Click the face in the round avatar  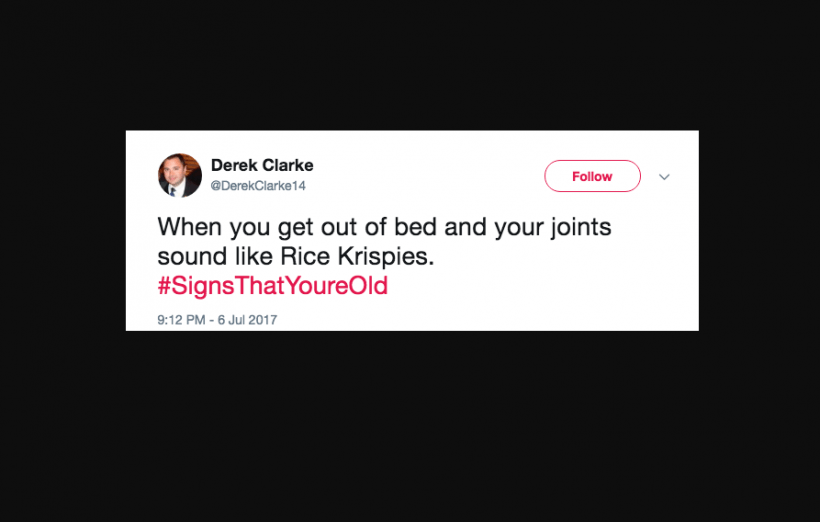click(x=176, y=169)
